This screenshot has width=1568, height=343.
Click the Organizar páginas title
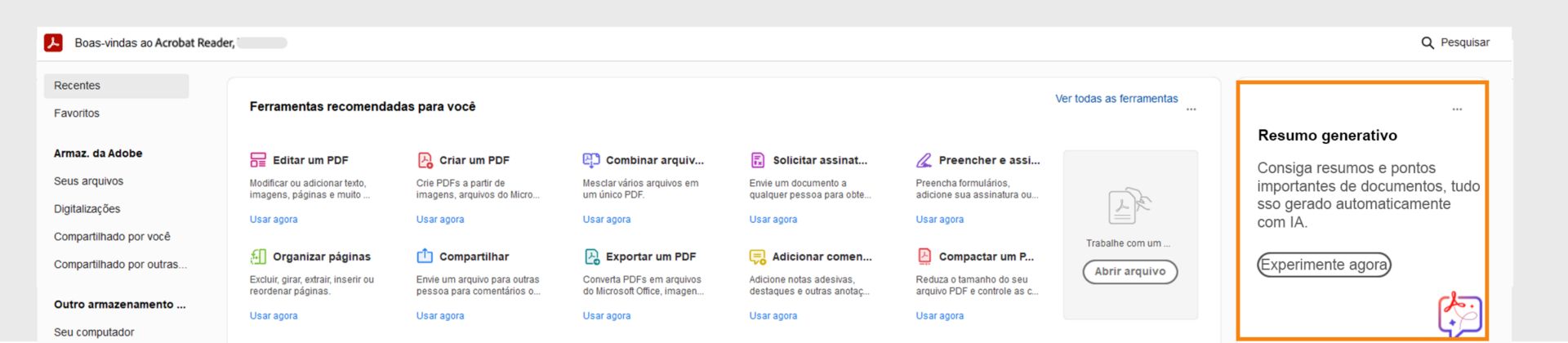click(322, 256)
